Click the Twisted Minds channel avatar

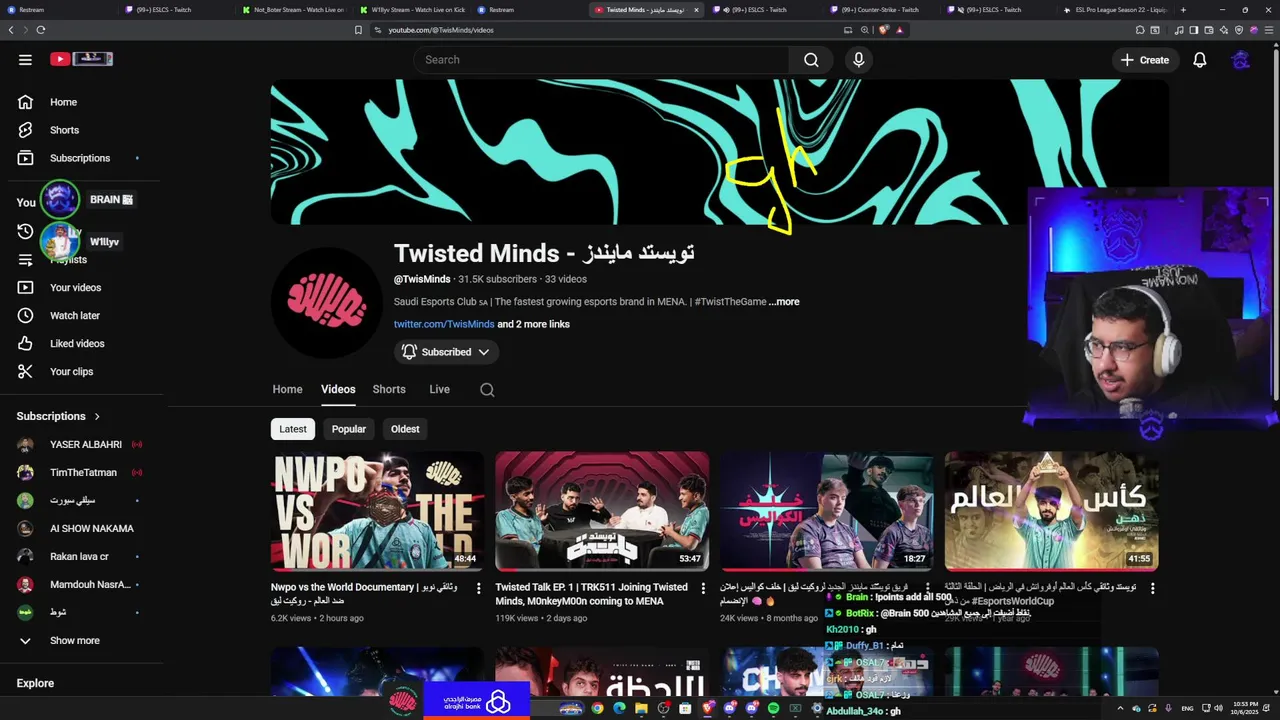(328, 301)
